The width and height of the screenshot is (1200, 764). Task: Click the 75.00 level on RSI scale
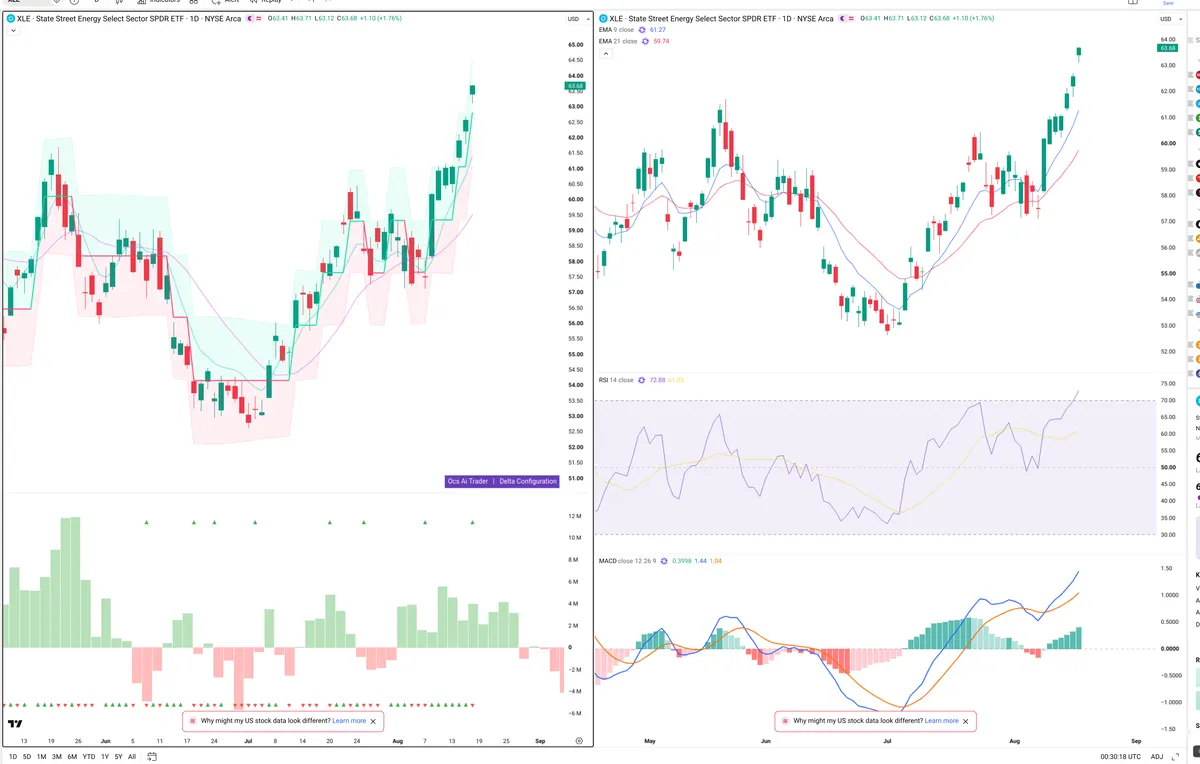coord(1167,384)
